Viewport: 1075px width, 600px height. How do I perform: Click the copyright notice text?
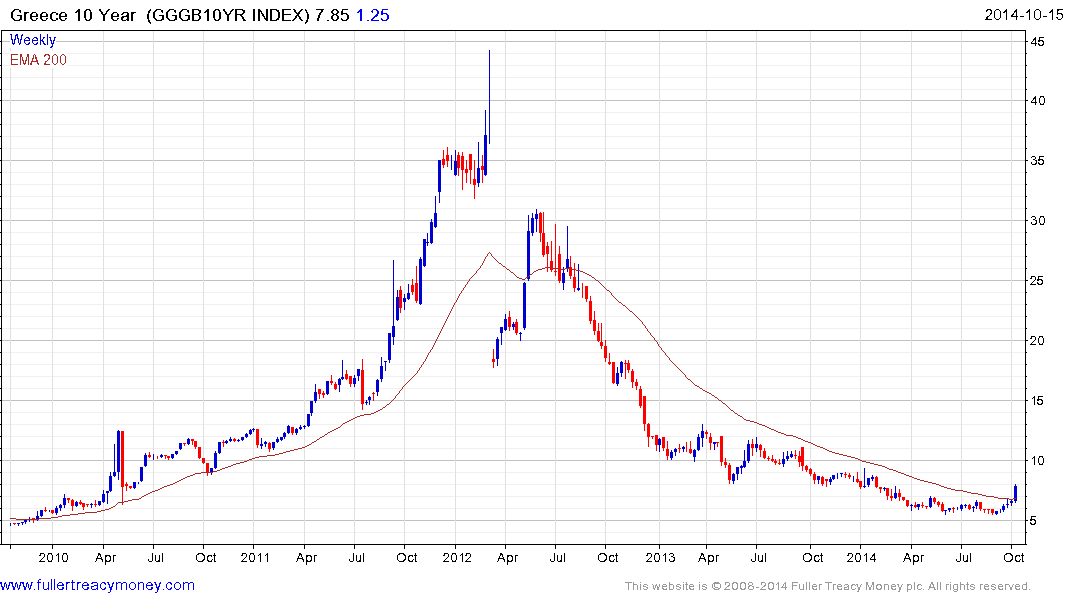coord(828,586)
